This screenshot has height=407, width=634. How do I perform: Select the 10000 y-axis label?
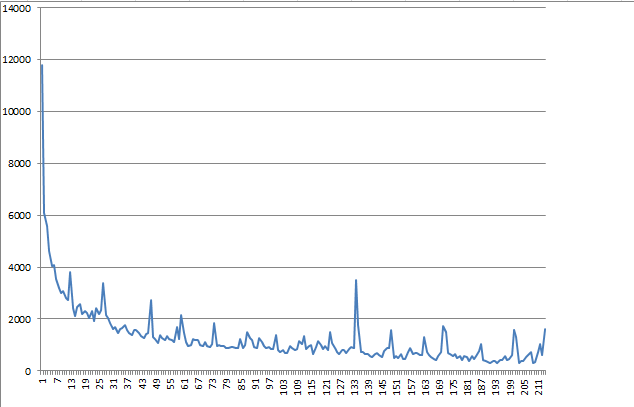point(17,112)
